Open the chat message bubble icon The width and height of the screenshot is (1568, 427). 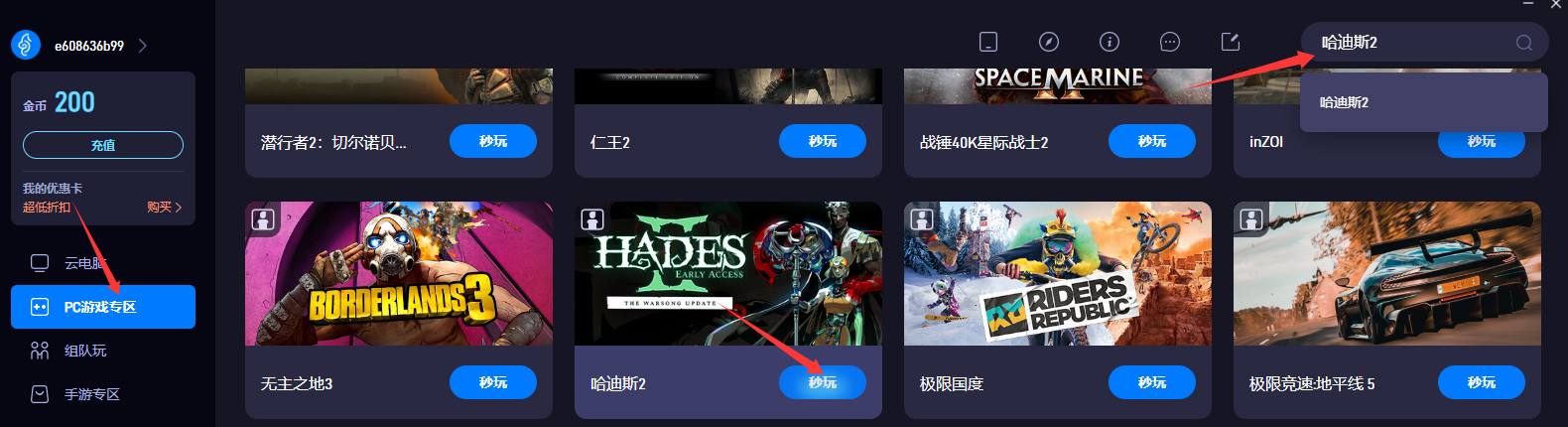pyautogui.click(x=1170, y=42)
